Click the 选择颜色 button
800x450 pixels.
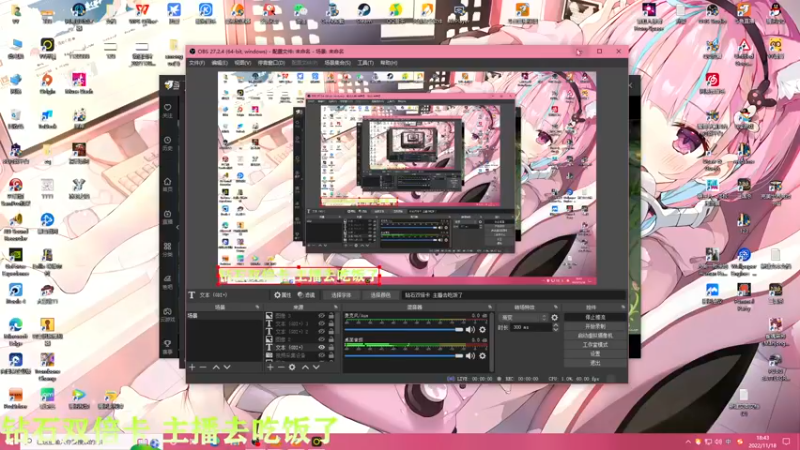(380, 295)
